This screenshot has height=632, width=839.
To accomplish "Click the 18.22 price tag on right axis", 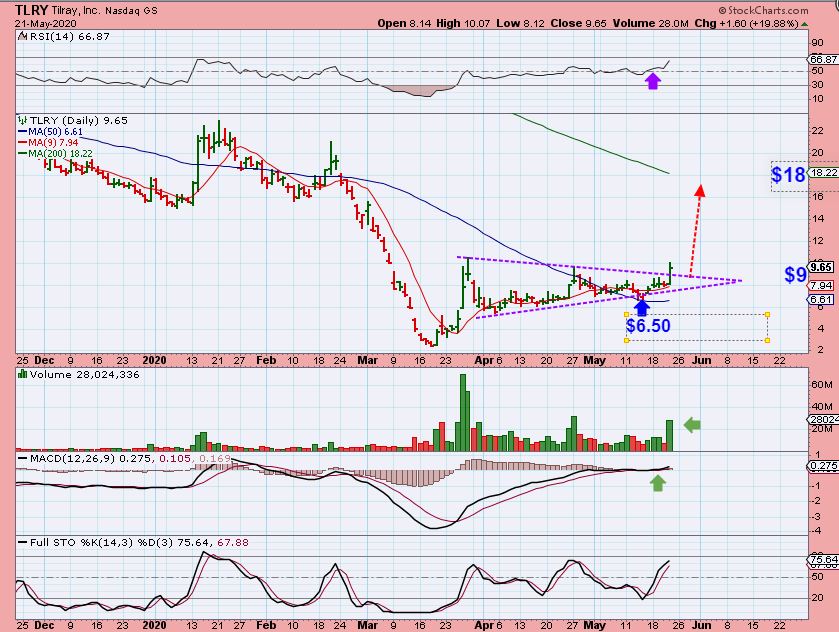I will coord(823,172).
